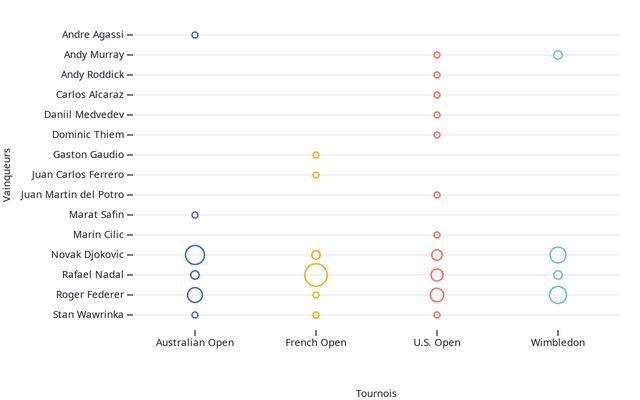Click the Wimbledon x-axis label
Screen dimensions: 640x400
[558, 343]
